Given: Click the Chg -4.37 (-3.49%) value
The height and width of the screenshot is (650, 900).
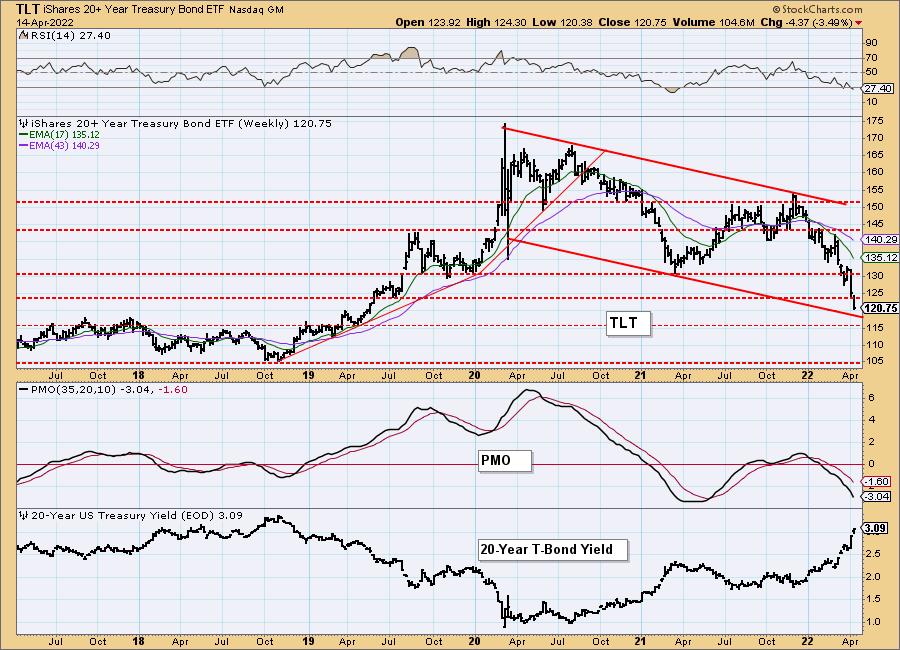Looking at the screenshot, I should click(x=807, y=22).
